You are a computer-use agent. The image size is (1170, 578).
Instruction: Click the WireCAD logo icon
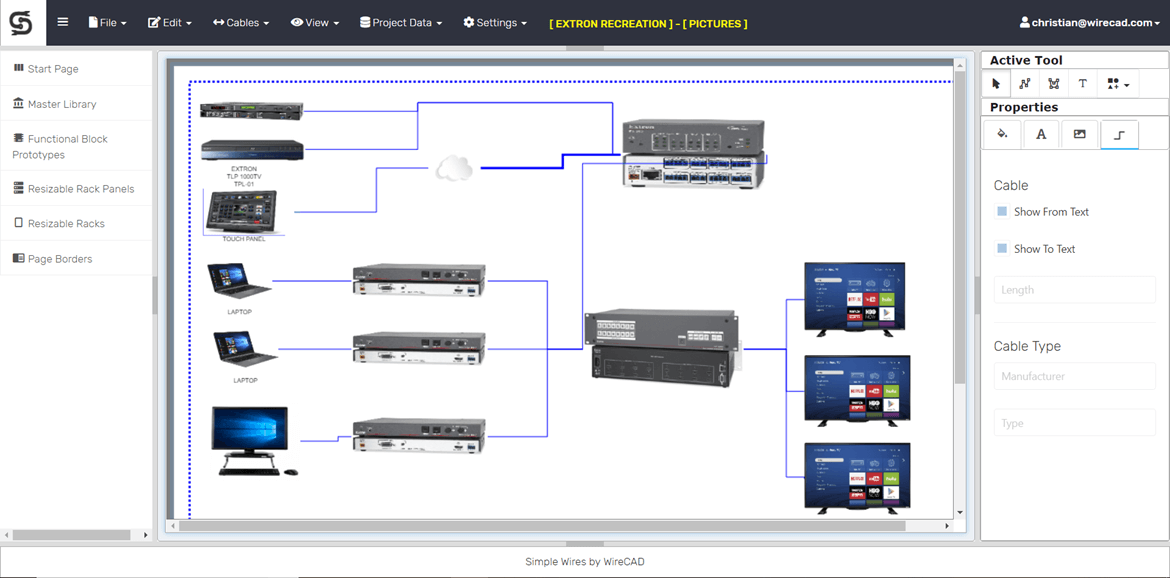point(22,22)
